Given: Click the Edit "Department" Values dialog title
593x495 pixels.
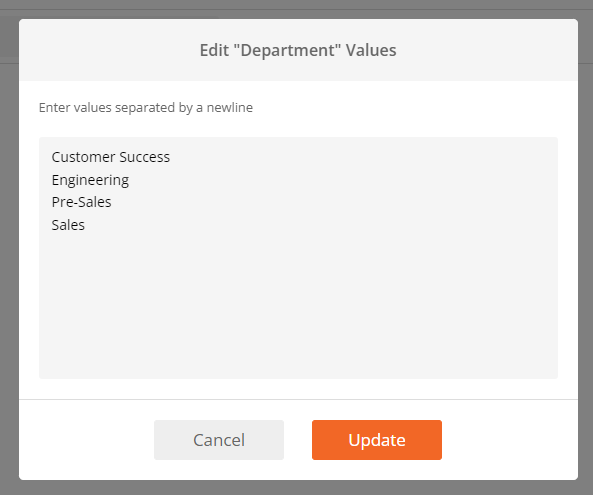Looking at the screenshot, I should click(x=298, y=50).
